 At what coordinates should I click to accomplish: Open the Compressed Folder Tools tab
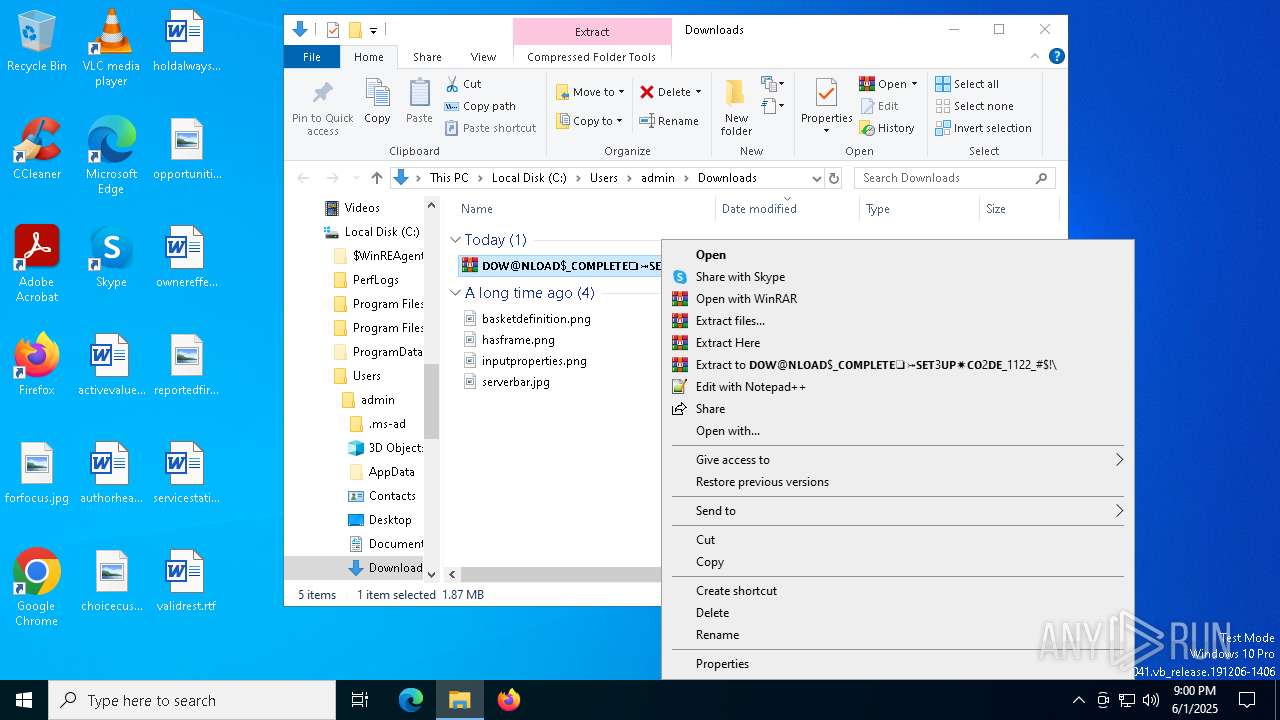[592, 57]
